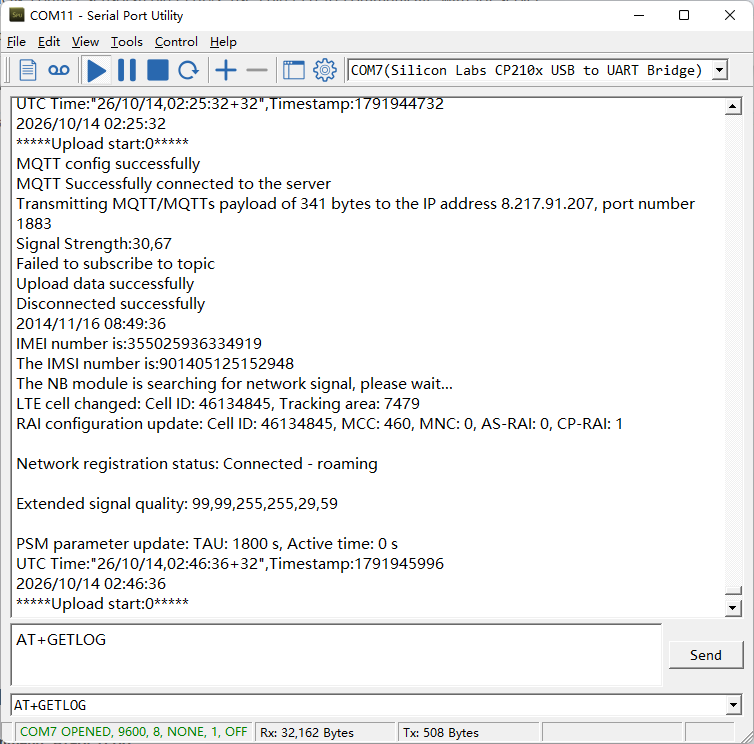754x744 pixels.
Task: Expand the AT+GETLOG command history dropdown
Action: (x=733, y=706)
